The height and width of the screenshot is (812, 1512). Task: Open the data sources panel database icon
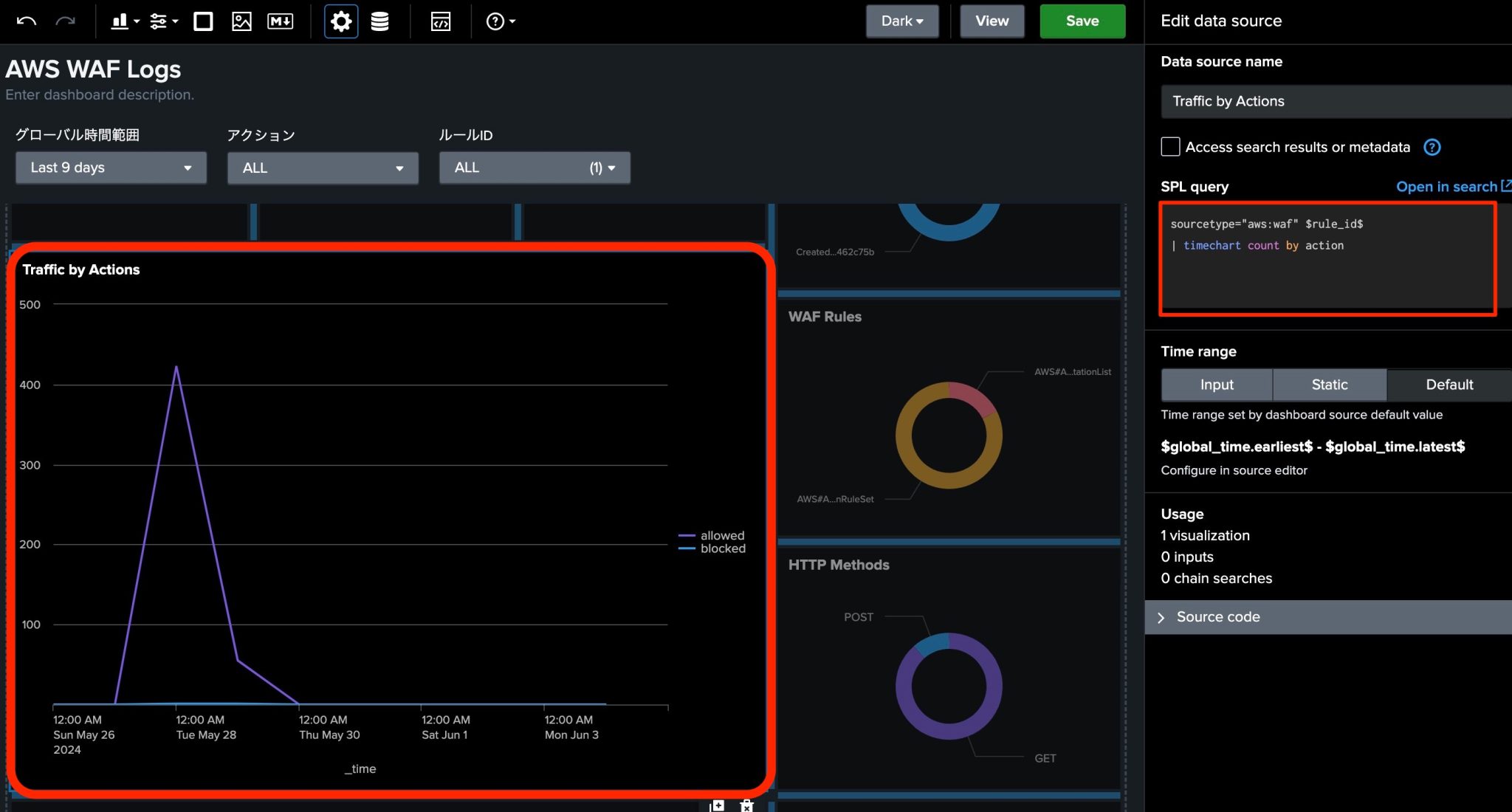[x=379, y=21]
